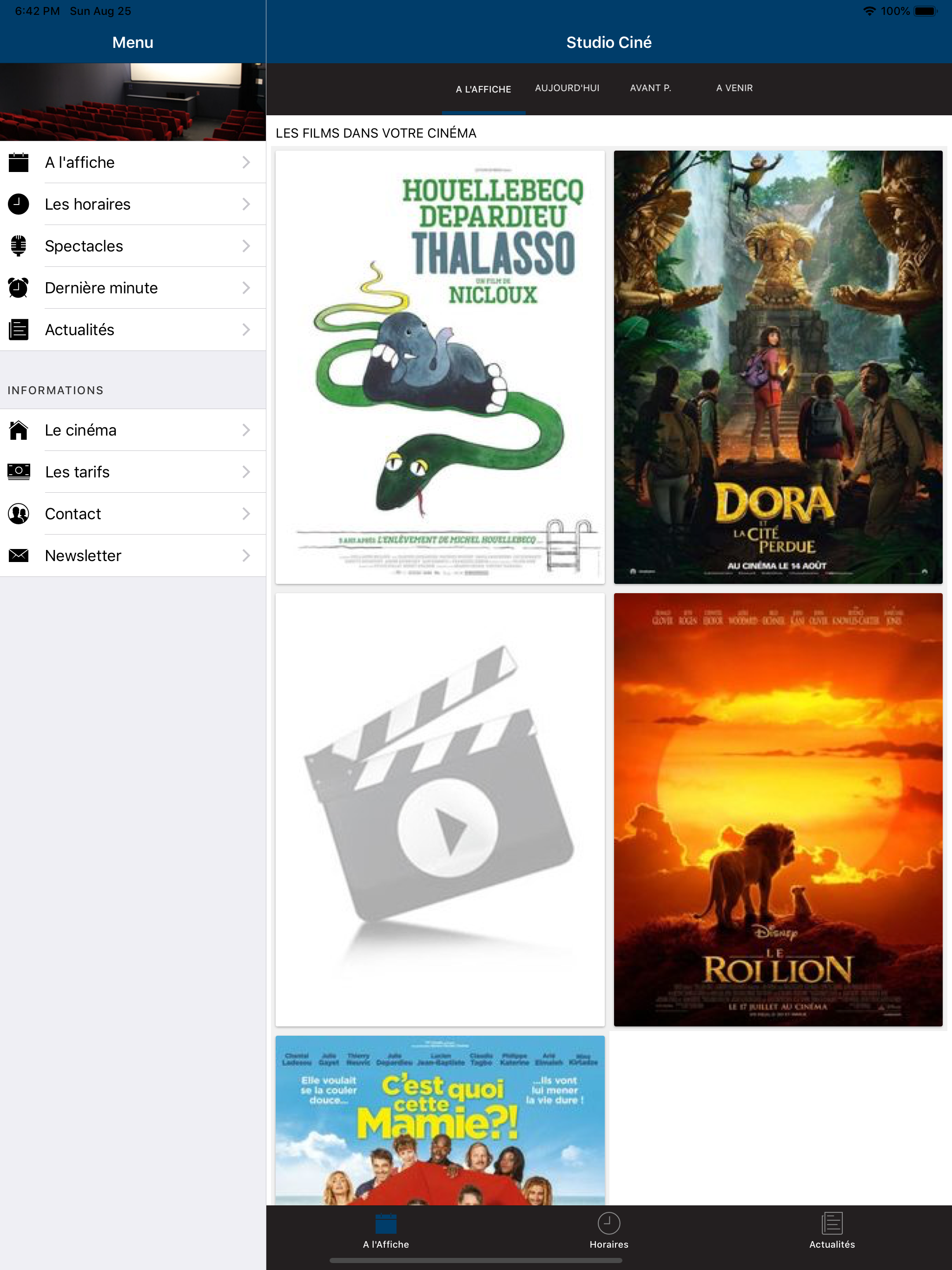Viewport: 952px width, 1270px height.
Task: Open the Le Roi Lion poster
Action: click(778, 810)
